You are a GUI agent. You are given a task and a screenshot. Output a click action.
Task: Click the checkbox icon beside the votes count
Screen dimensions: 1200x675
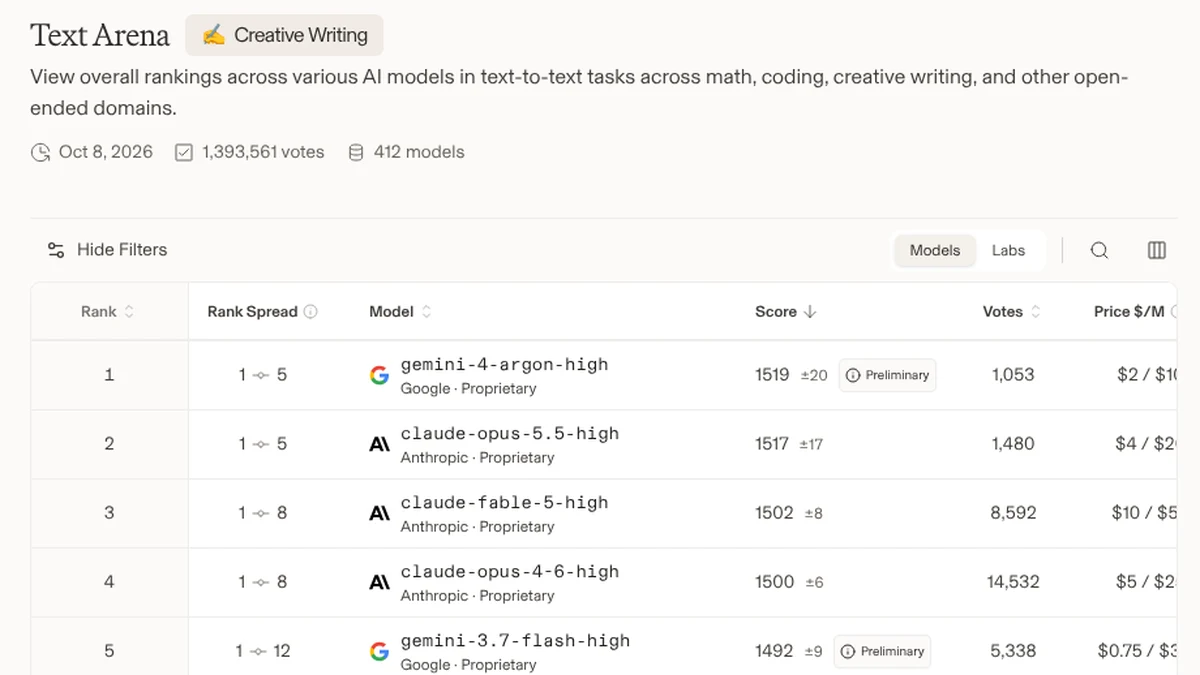point(184,152)
